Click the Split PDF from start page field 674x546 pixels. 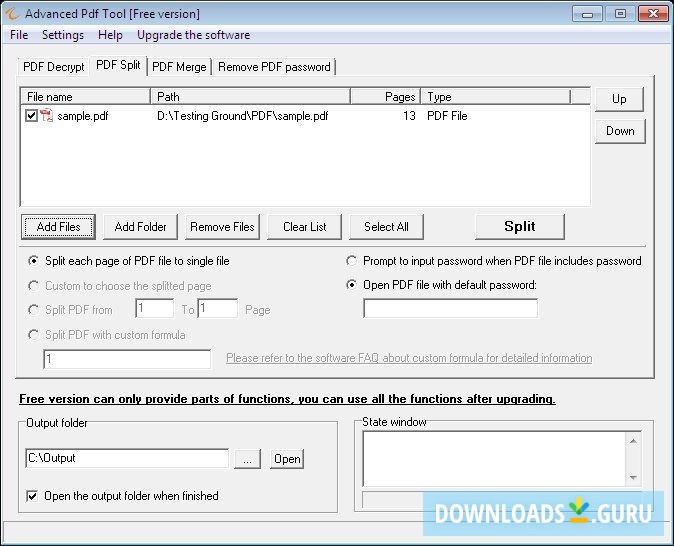tap(154, 309)
